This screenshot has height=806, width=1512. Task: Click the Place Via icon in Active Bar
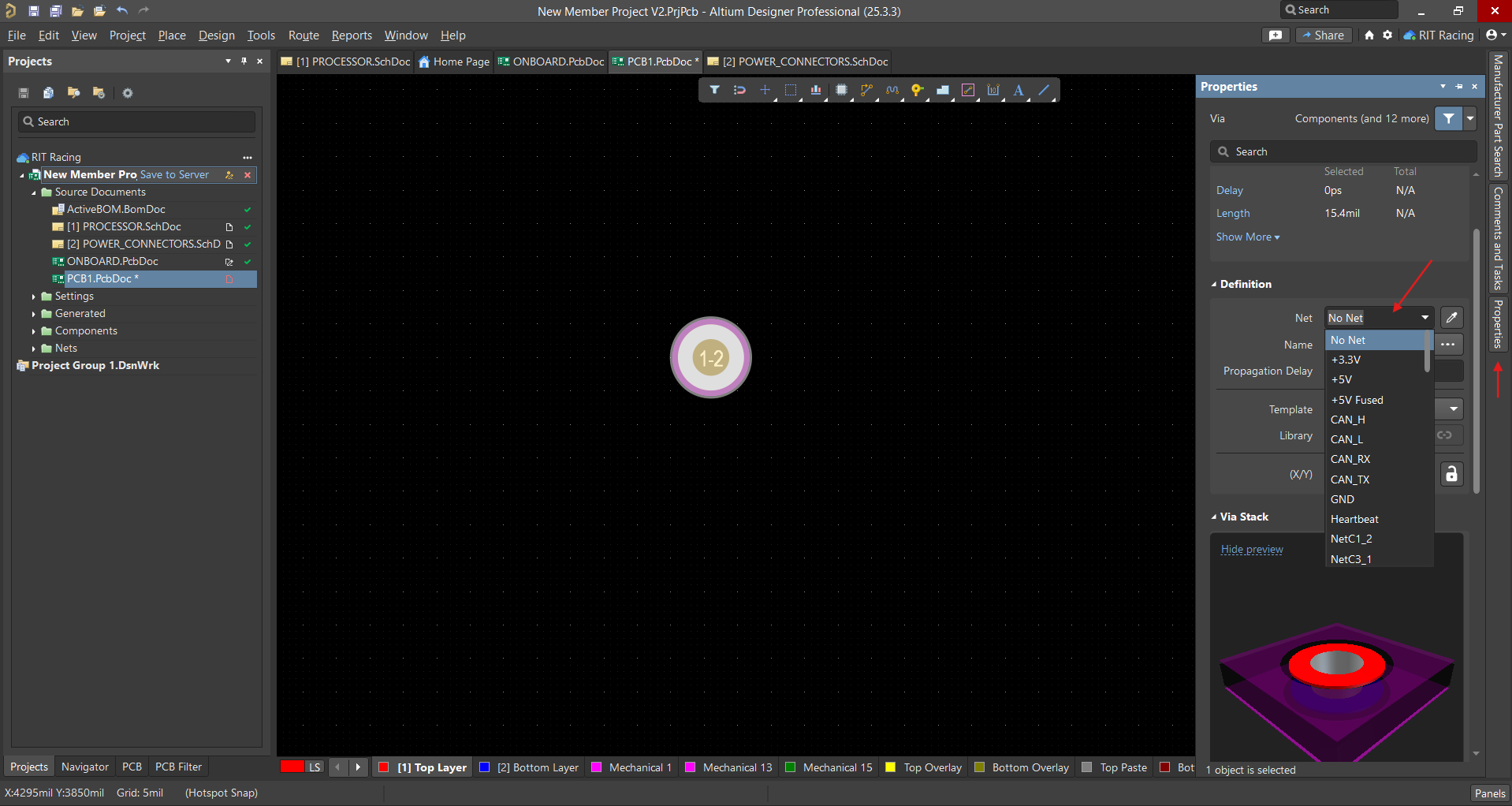point(917,90)
